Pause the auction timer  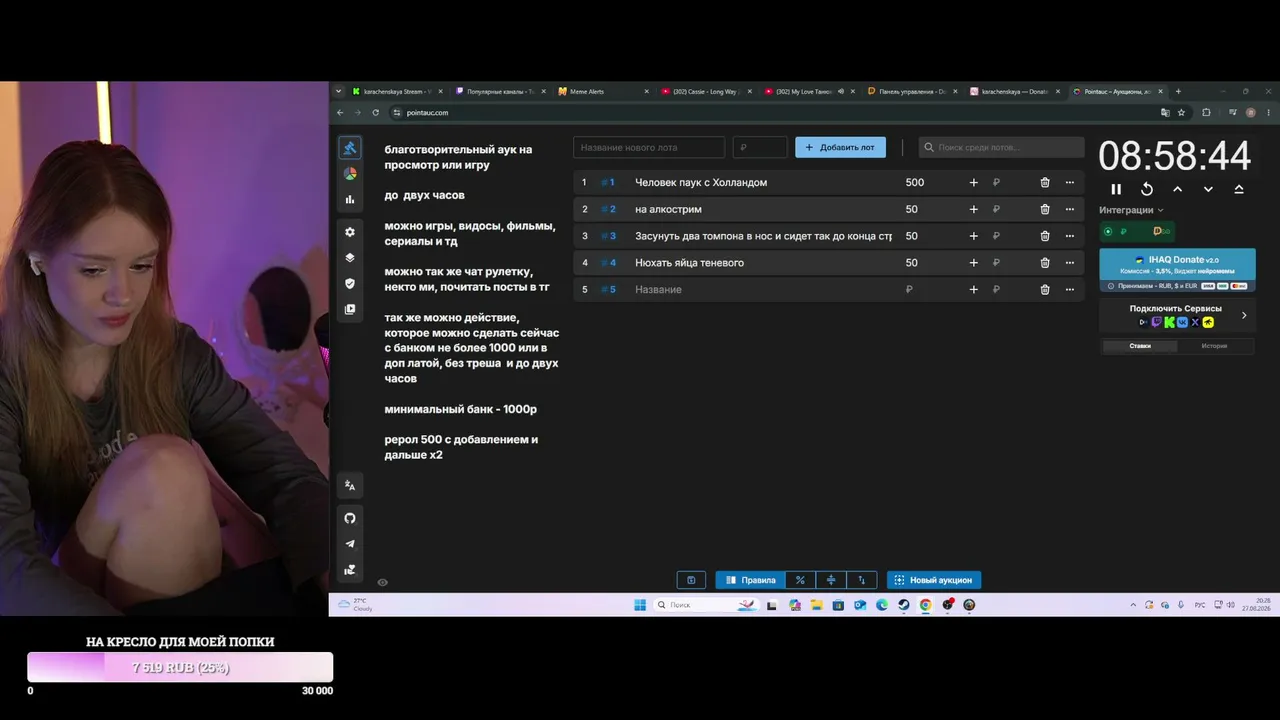point(1116,189)
